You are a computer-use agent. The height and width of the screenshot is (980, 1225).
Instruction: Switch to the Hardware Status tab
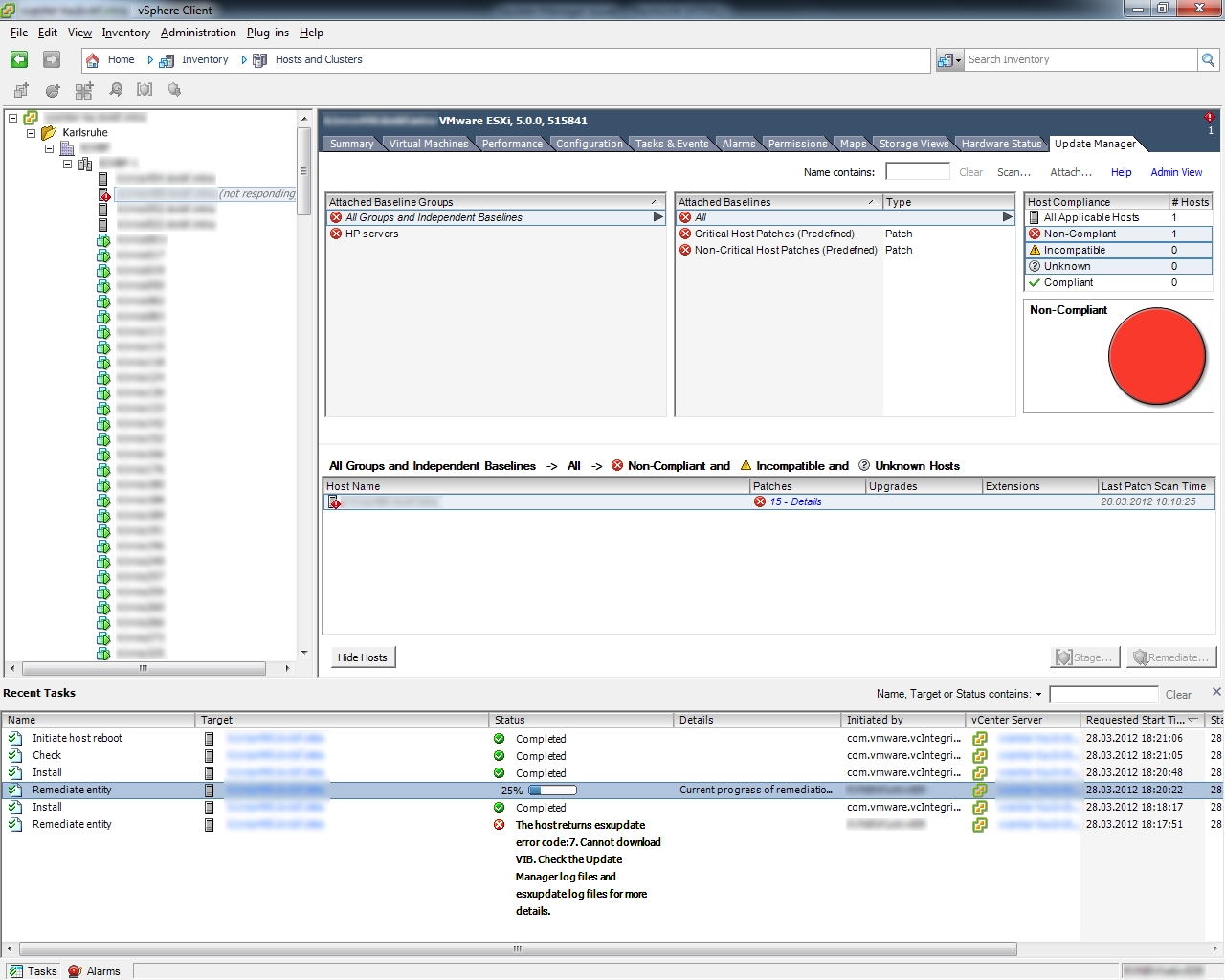tap(1001, 144)
